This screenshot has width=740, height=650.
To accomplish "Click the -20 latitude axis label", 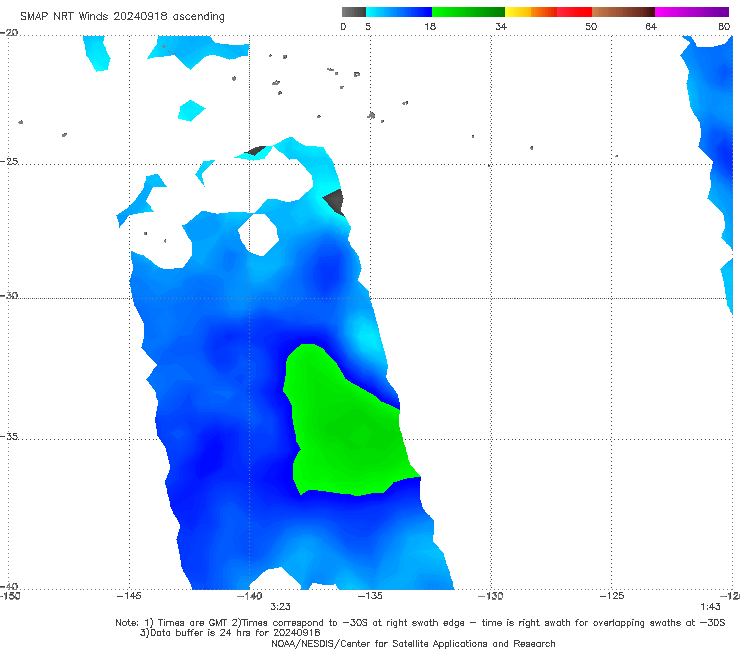I will coord(9,32).
